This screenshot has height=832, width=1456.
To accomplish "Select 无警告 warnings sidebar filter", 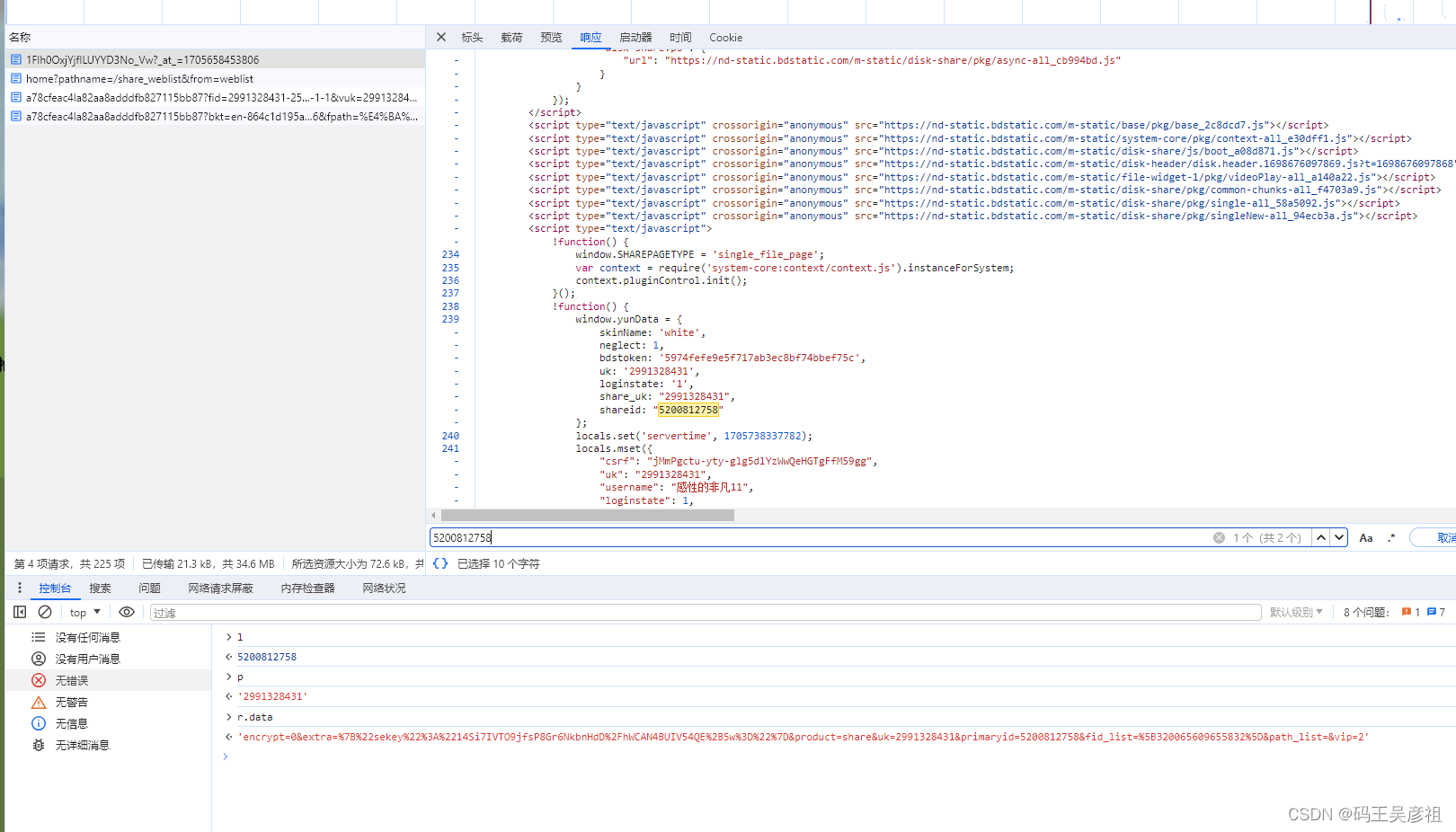I will tap(108, 702).
